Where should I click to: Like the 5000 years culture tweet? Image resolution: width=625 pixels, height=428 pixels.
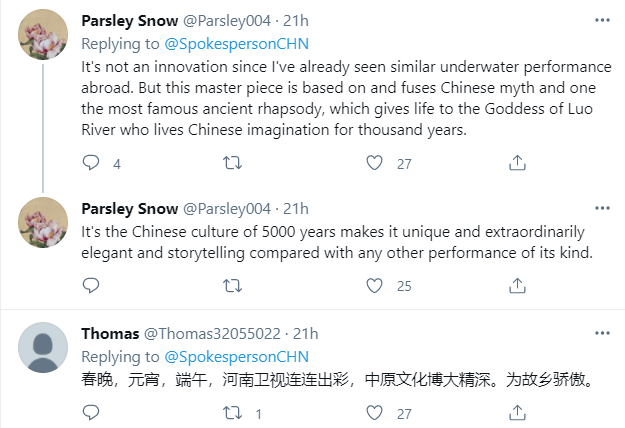376,285
